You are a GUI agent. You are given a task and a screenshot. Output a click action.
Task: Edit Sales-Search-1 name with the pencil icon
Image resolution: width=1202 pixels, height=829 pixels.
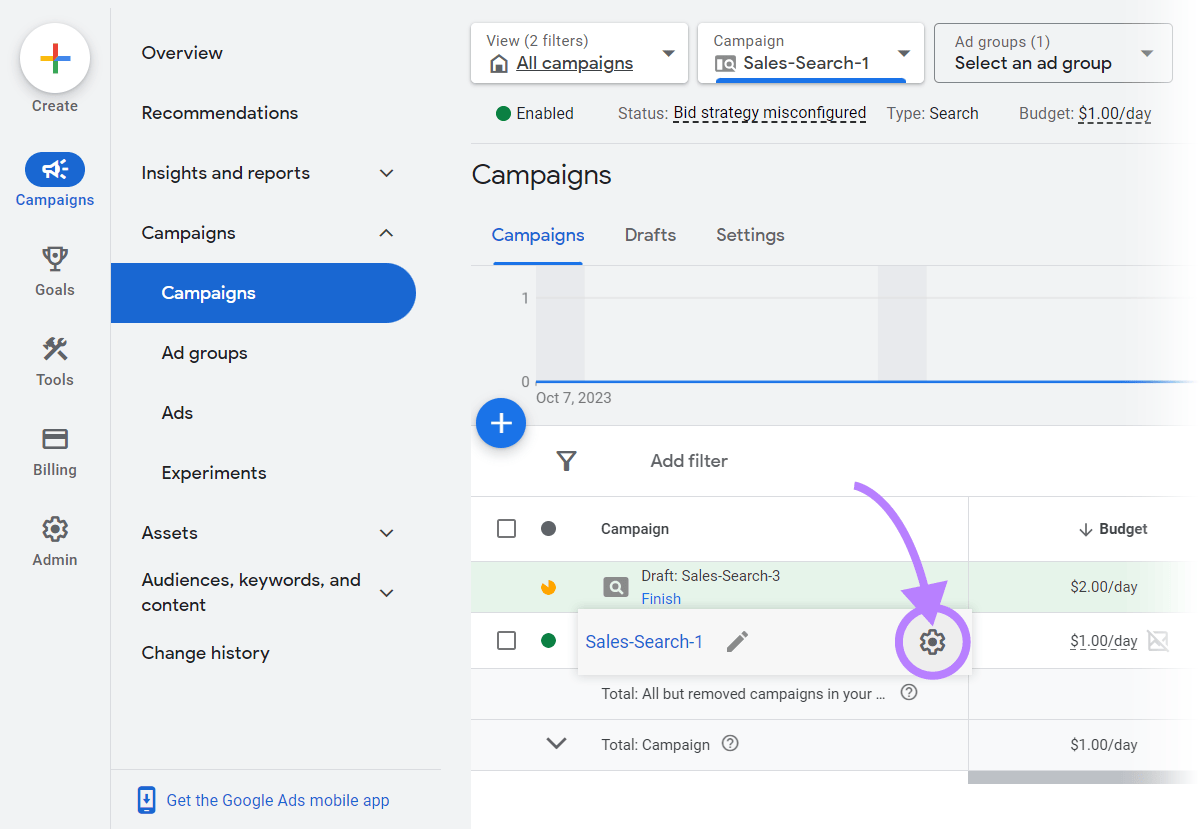click(737, 641)
